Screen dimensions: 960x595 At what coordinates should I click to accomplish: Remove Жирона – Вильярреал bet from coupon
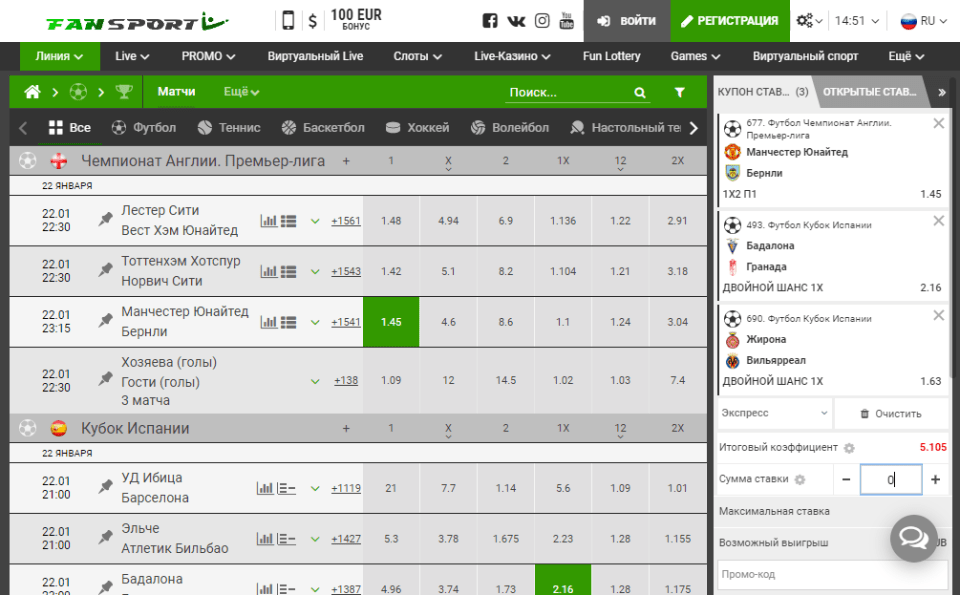coord(939,315)
